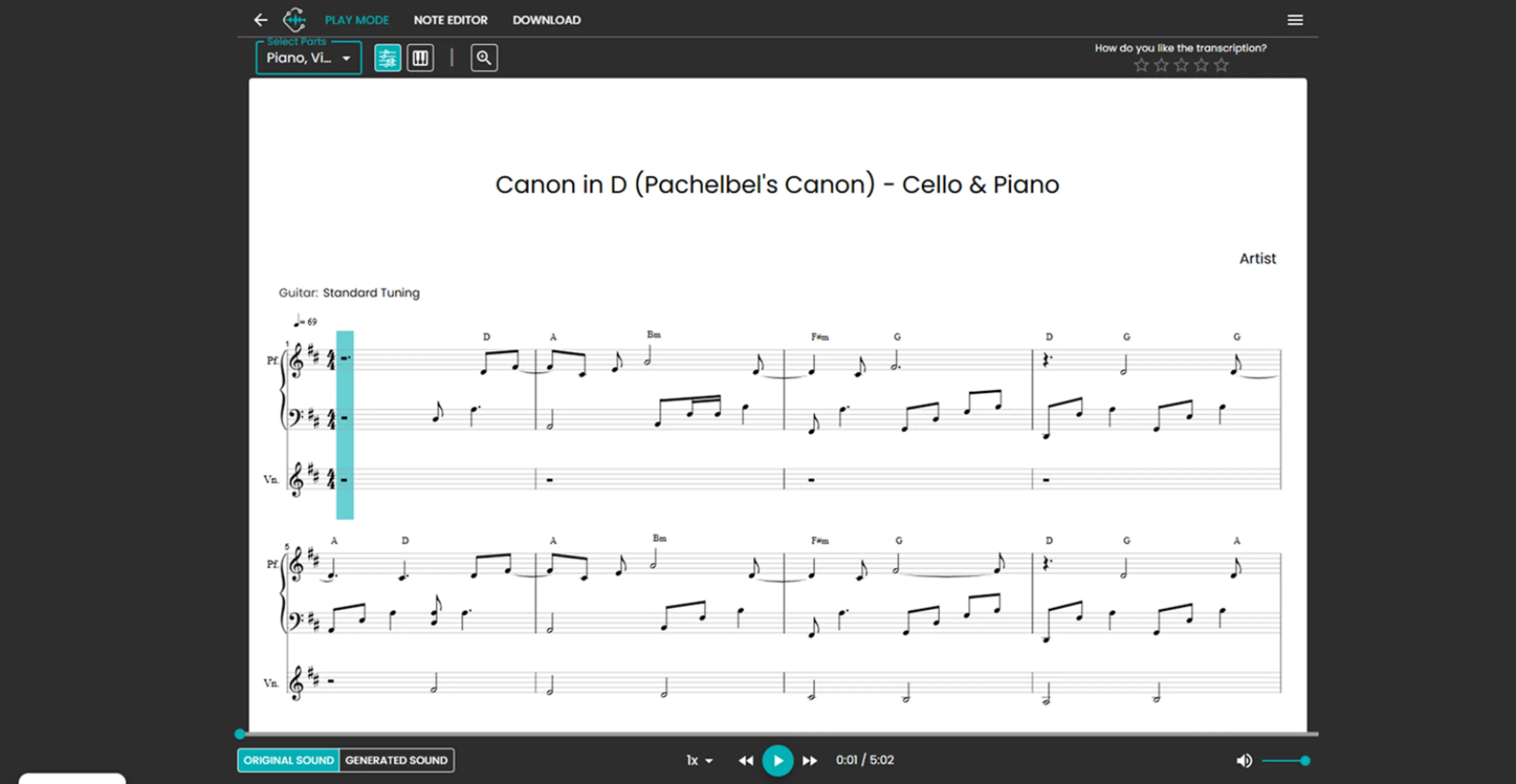Rate transcription one star
1516x784 pixels.
(x=1141, y=65)
